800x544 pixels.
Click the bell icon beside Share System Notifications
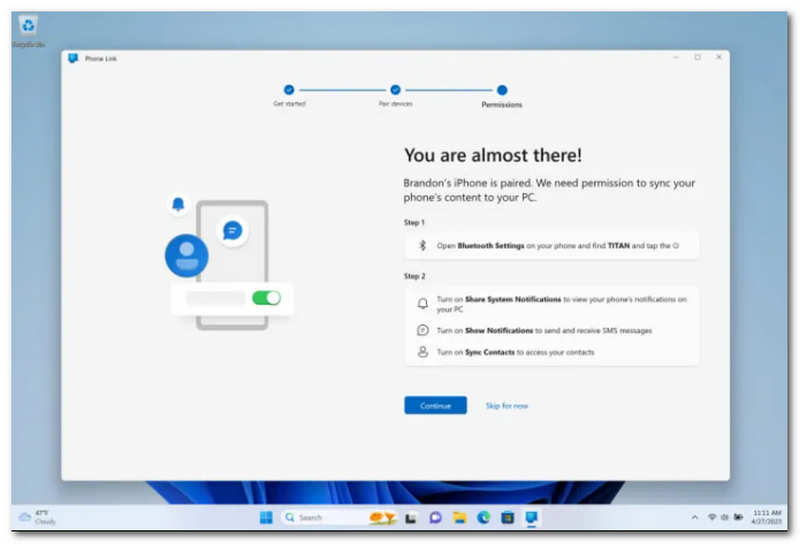(422, 304)
